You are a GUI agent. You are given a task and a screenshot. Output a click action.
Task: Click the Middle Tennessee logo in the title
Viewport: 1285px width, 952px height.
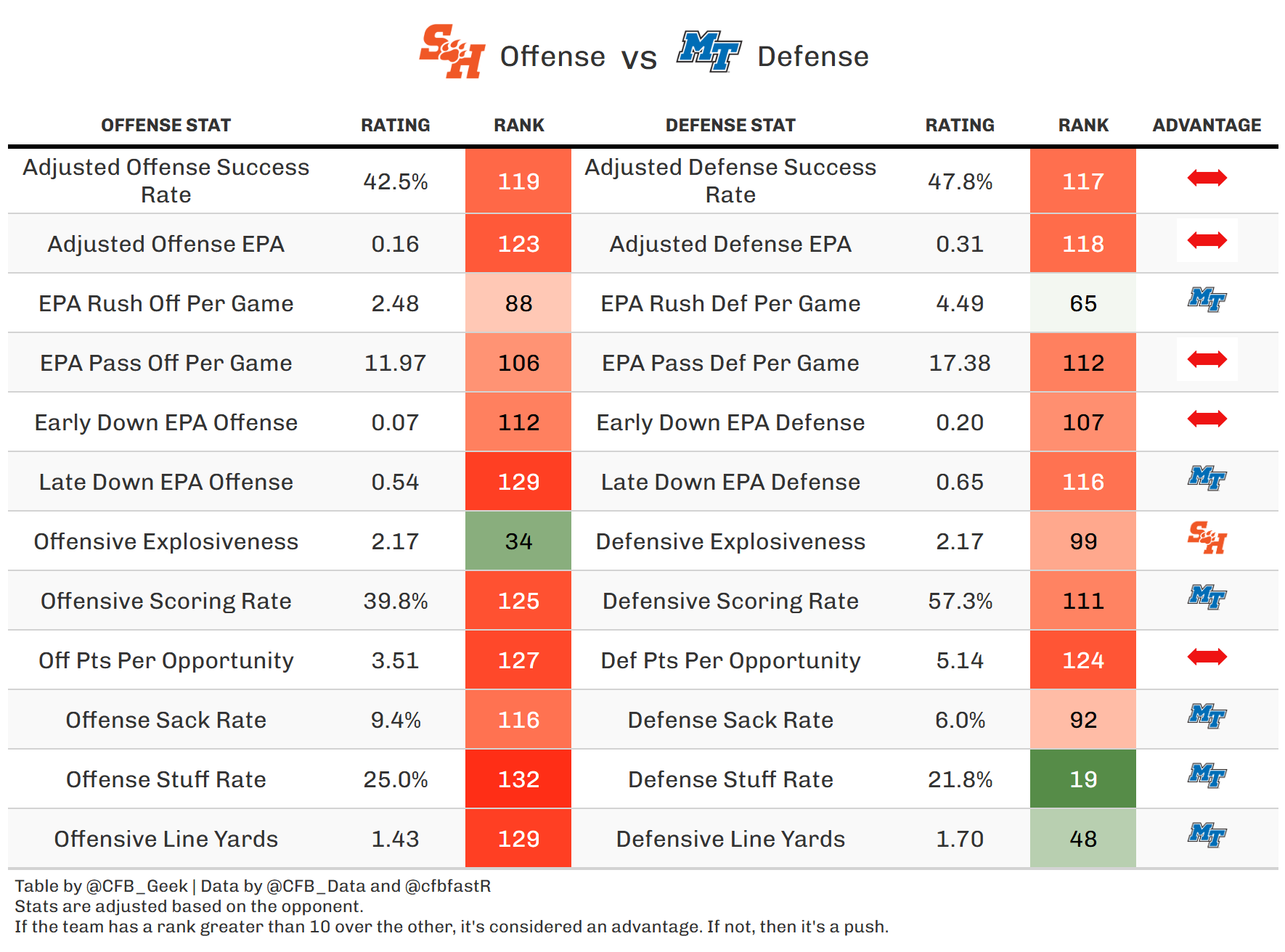click(709, 51)
